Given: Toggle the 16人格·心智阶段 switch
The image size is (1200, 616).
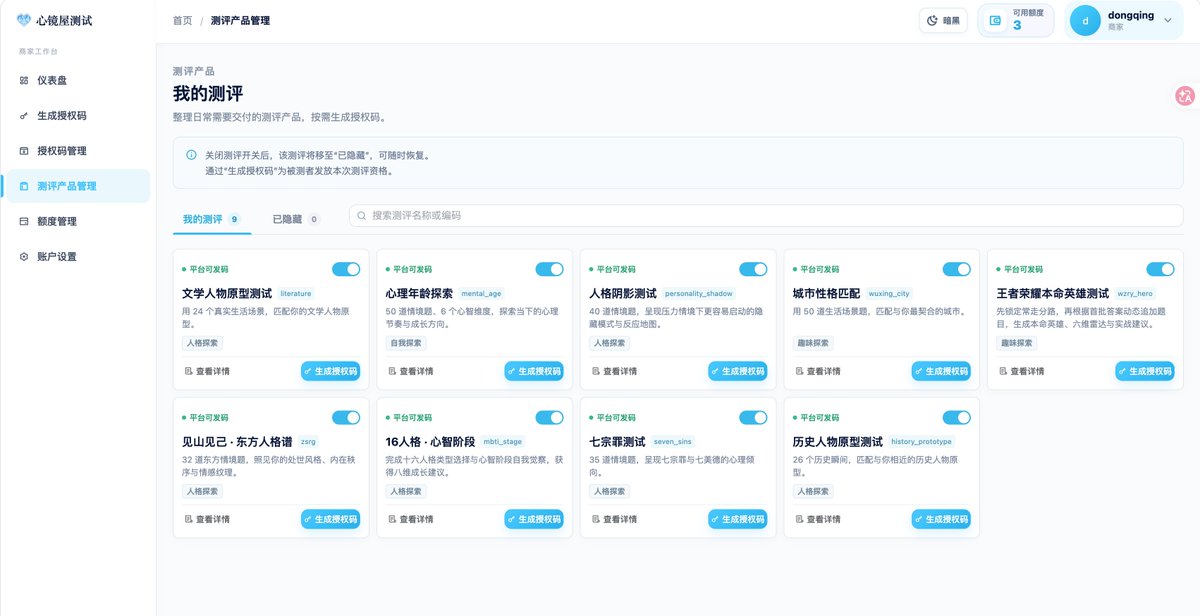Looking at the screenshot, I should 550,417.
